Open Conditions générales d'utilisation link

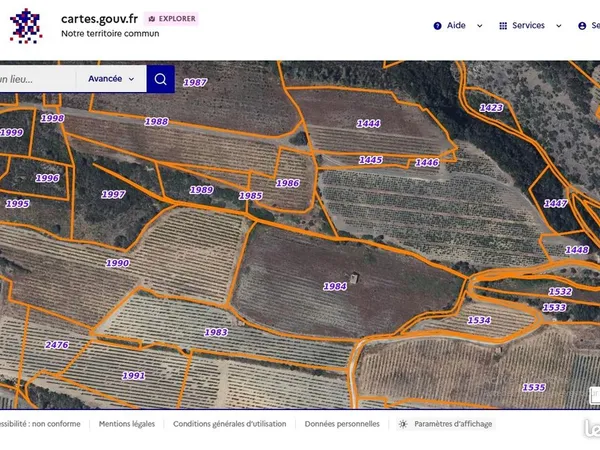[230, 424]
